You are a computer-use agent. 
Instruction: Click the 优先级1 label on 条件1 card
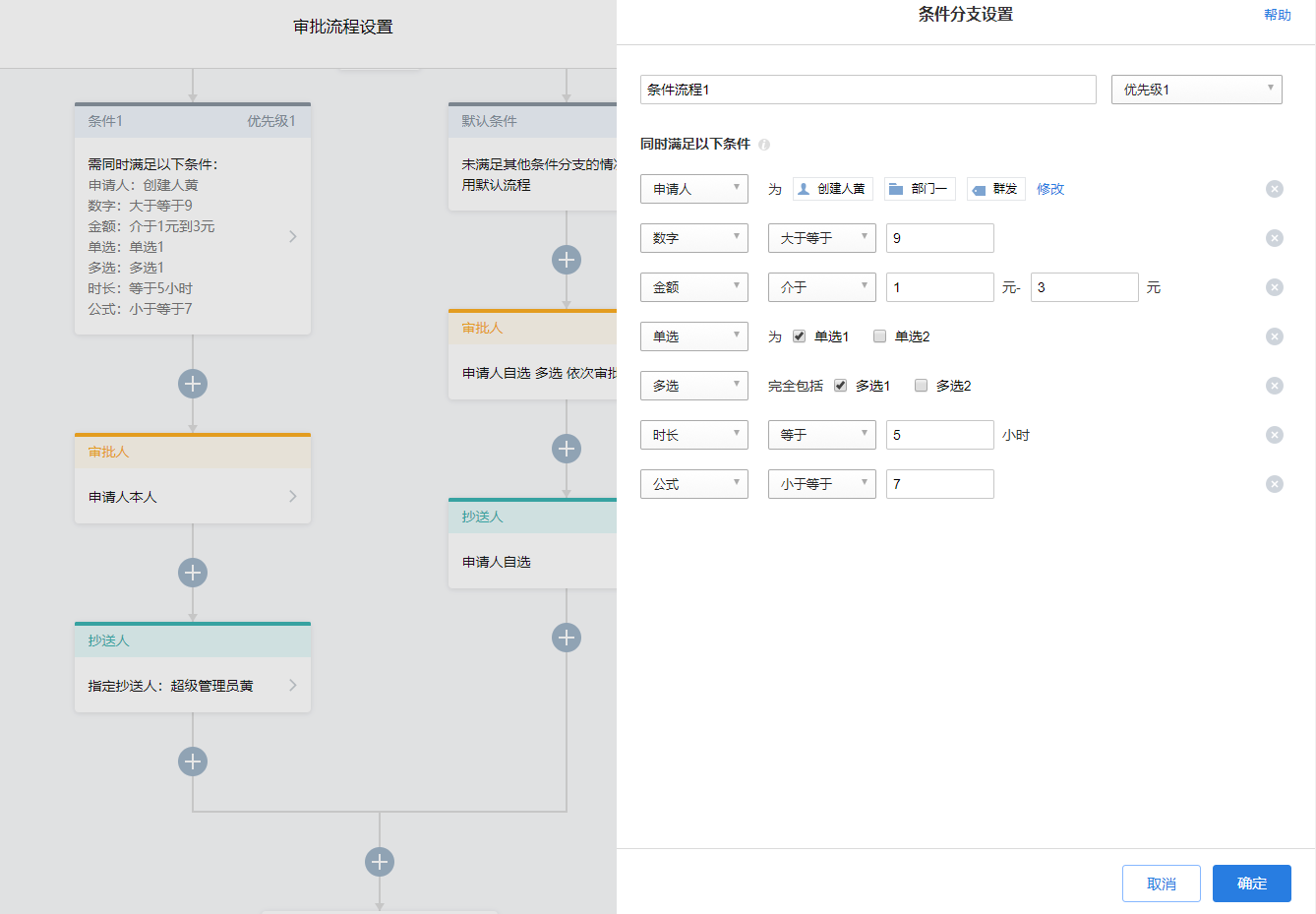[x=271, y=121]
